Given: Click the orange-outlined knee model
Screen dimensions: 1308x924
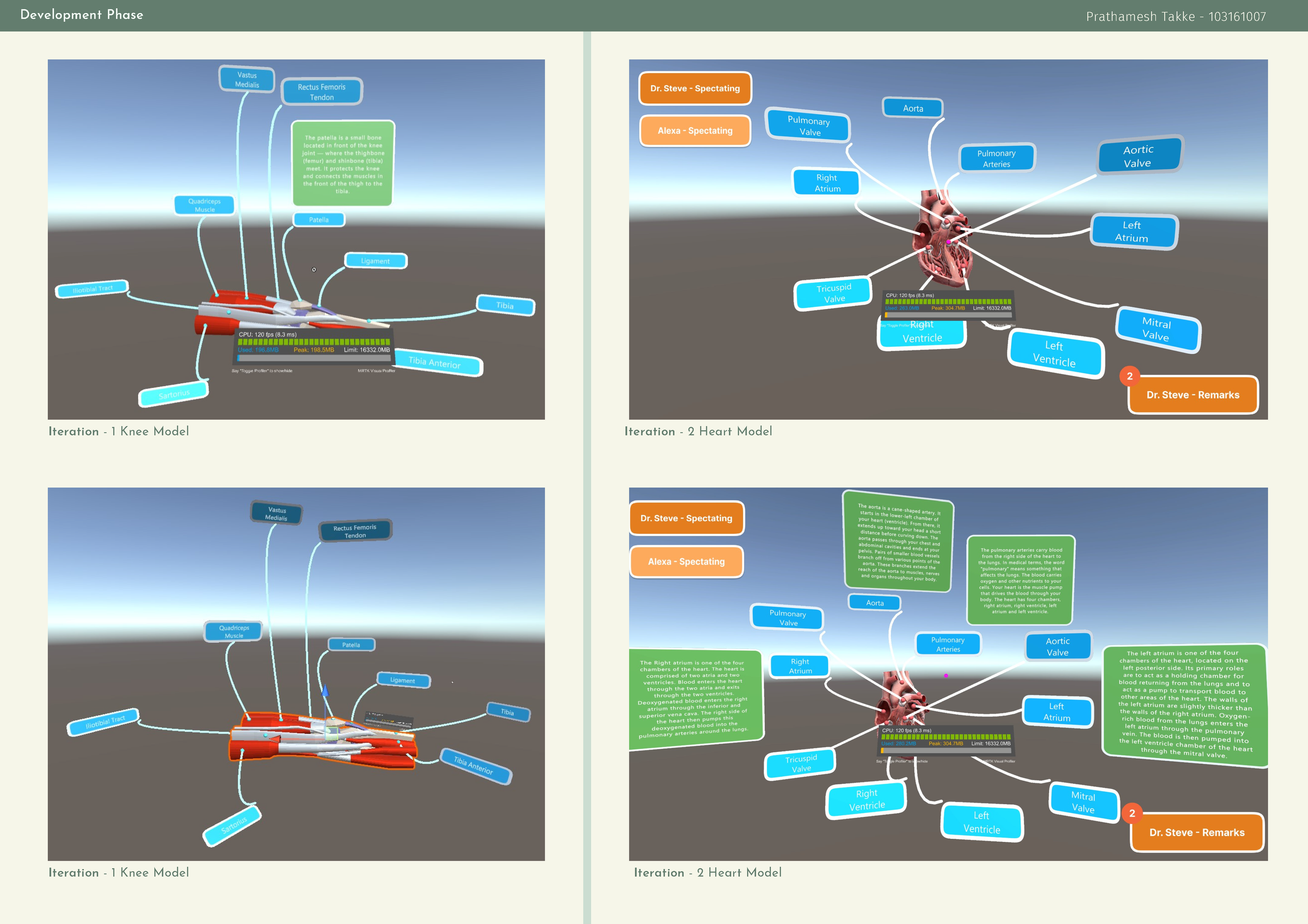Looking at the screenshot, I should tap(323, 740).
